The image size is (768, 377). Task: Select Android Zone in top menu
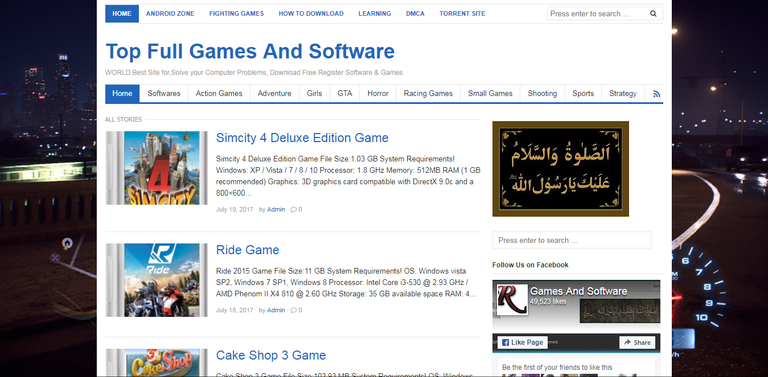click(170, 14)
